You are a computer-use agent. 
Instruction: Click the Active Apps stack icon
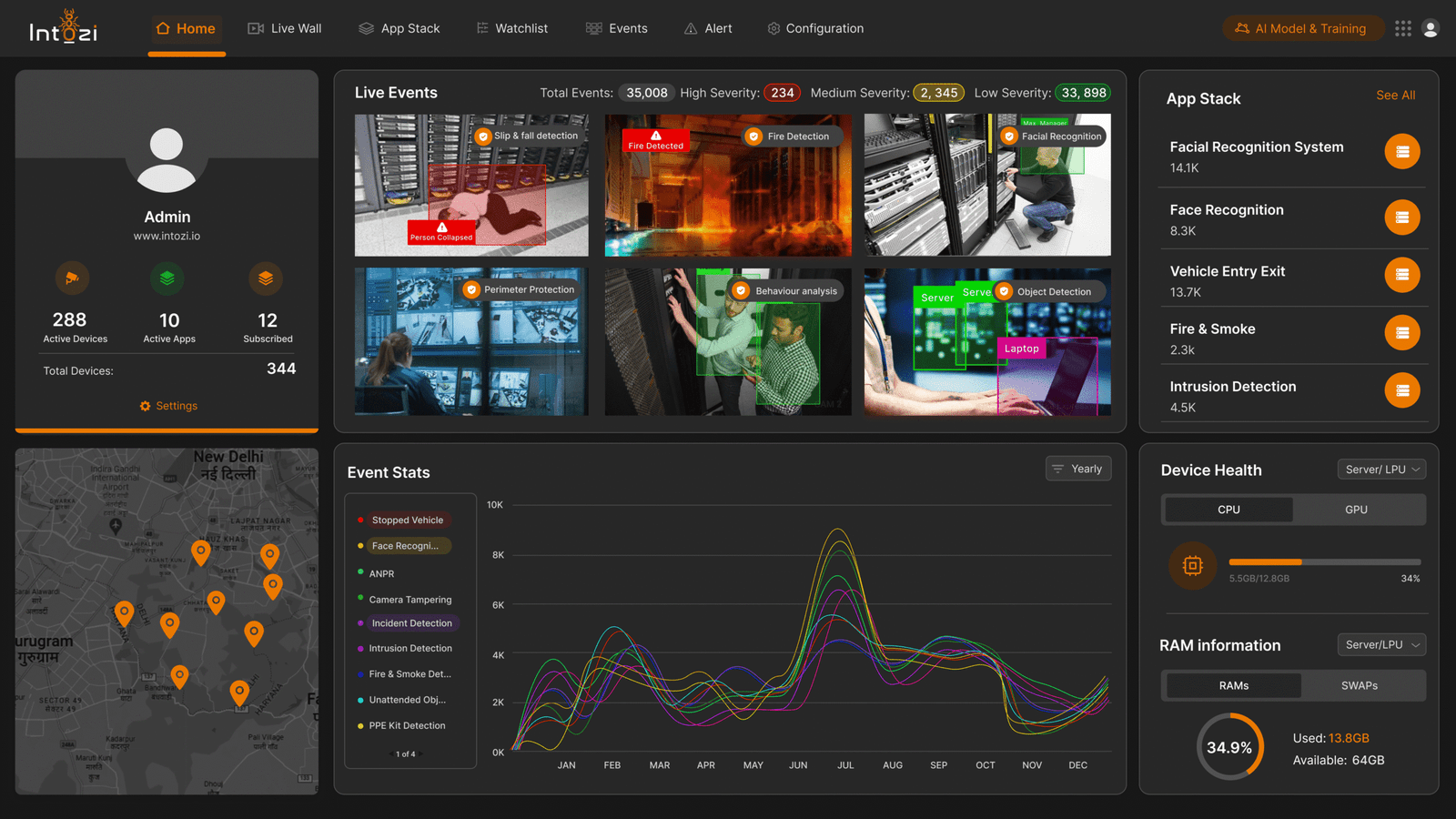[x=167, y=278]
